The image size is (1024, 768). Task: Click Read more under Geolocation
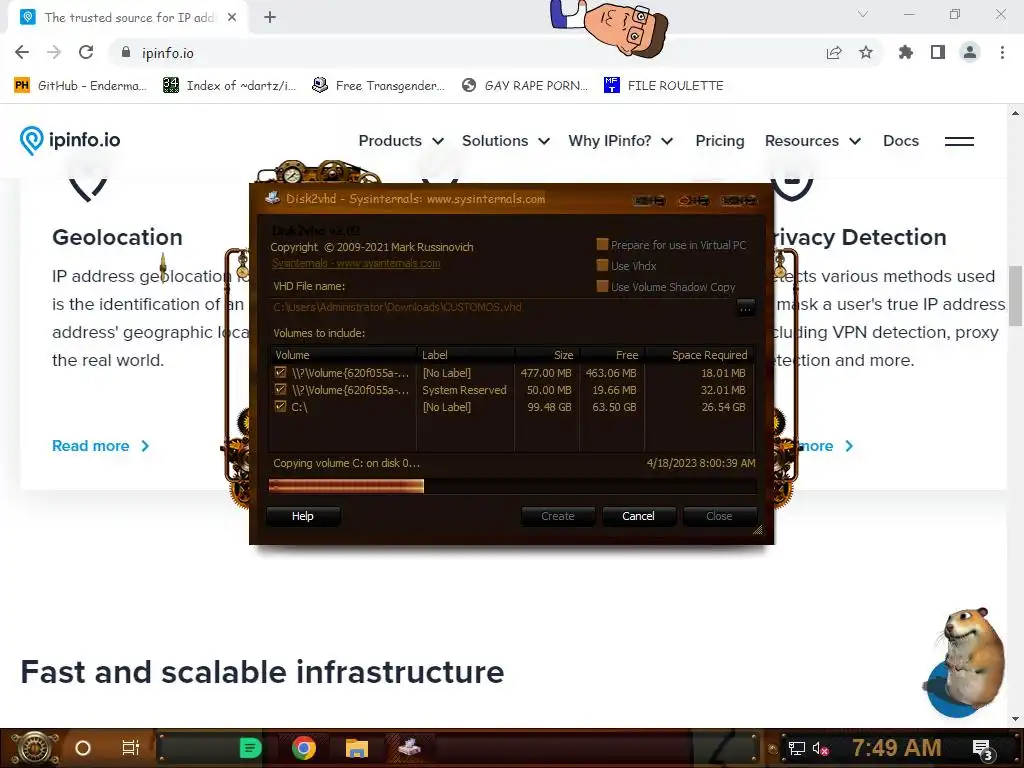[x=101, y=446]
